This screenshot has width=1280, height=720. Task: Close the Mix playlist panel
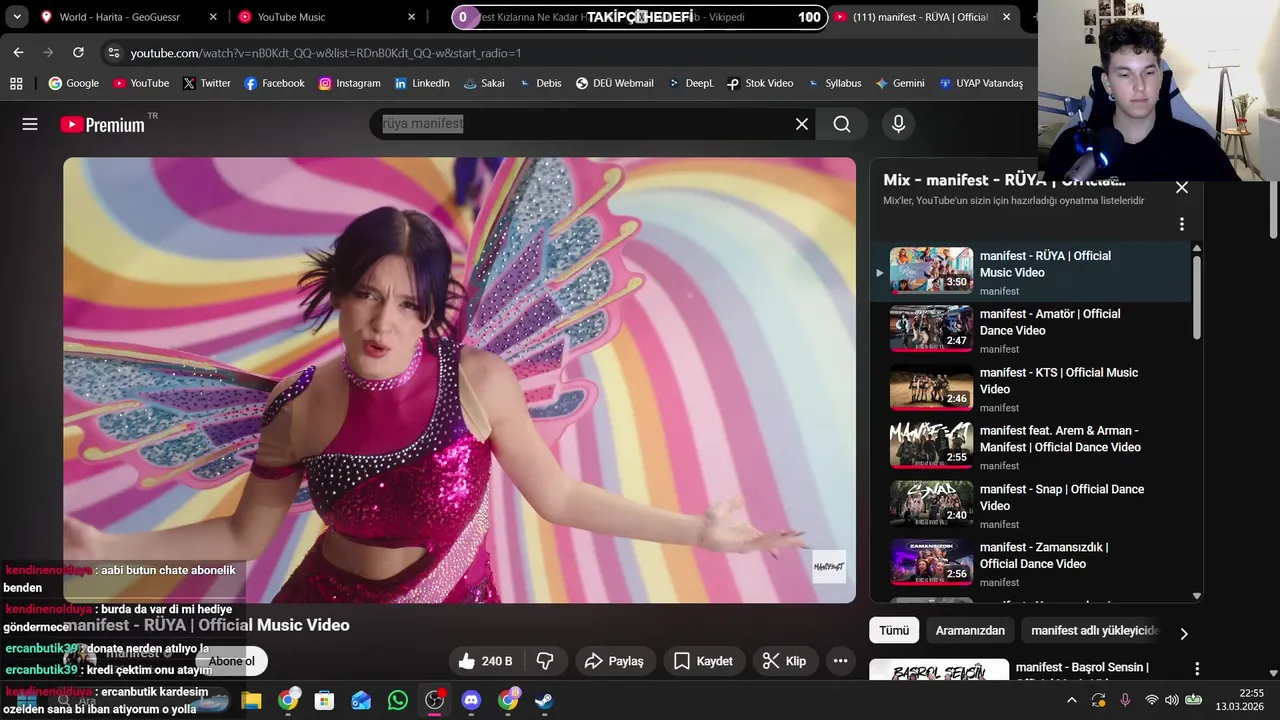coord(1181,187)
